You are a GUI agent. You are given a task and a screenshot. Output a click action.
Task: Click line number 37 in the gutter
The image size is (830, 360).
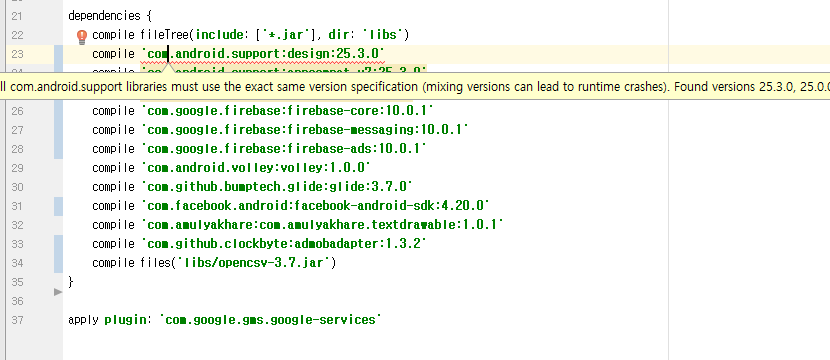pos(17,320)
